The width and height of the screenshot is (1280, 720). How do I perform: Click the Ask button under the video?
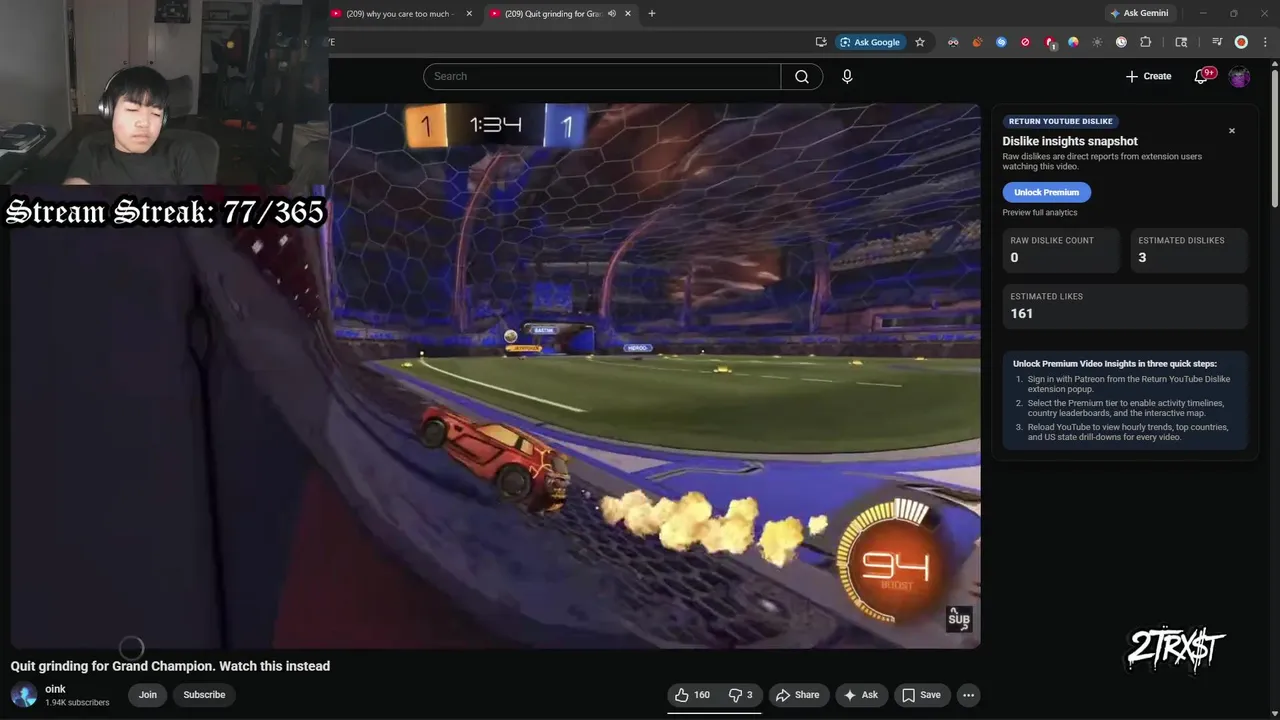(860, 695)
